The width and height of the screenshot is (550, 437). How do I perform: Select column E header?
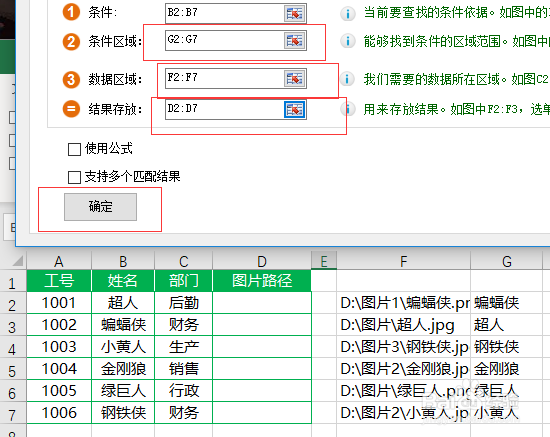pyautogui.click(x=324, y=261)
